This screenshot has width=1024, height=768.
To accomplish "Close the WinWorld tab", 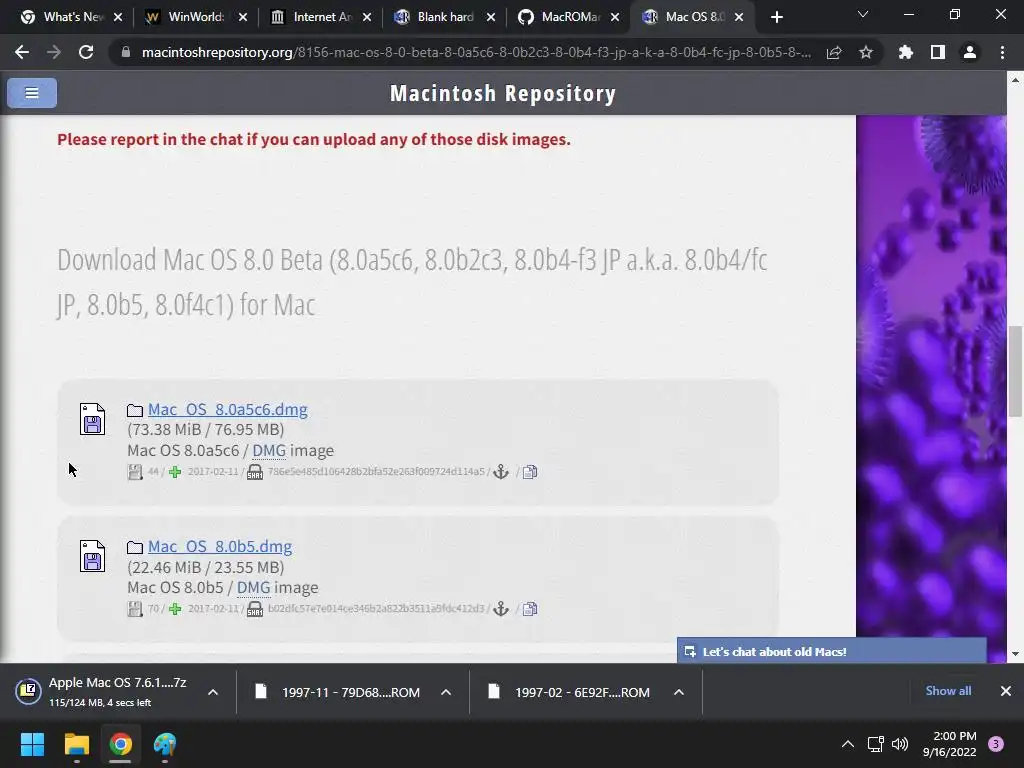I will 243,17.
